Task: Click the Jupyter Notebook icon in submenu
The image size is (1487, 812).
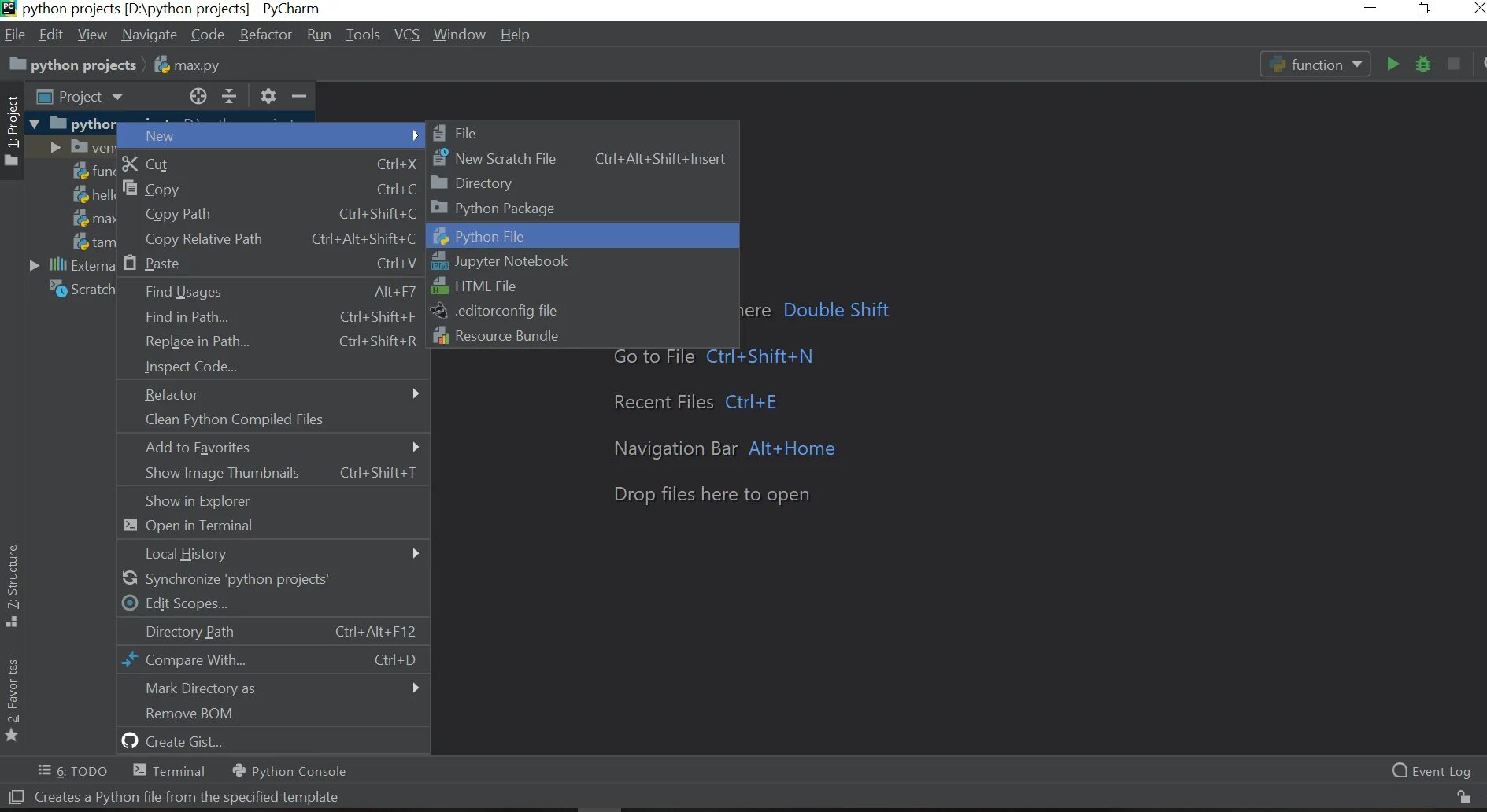Action: (440, 261)
